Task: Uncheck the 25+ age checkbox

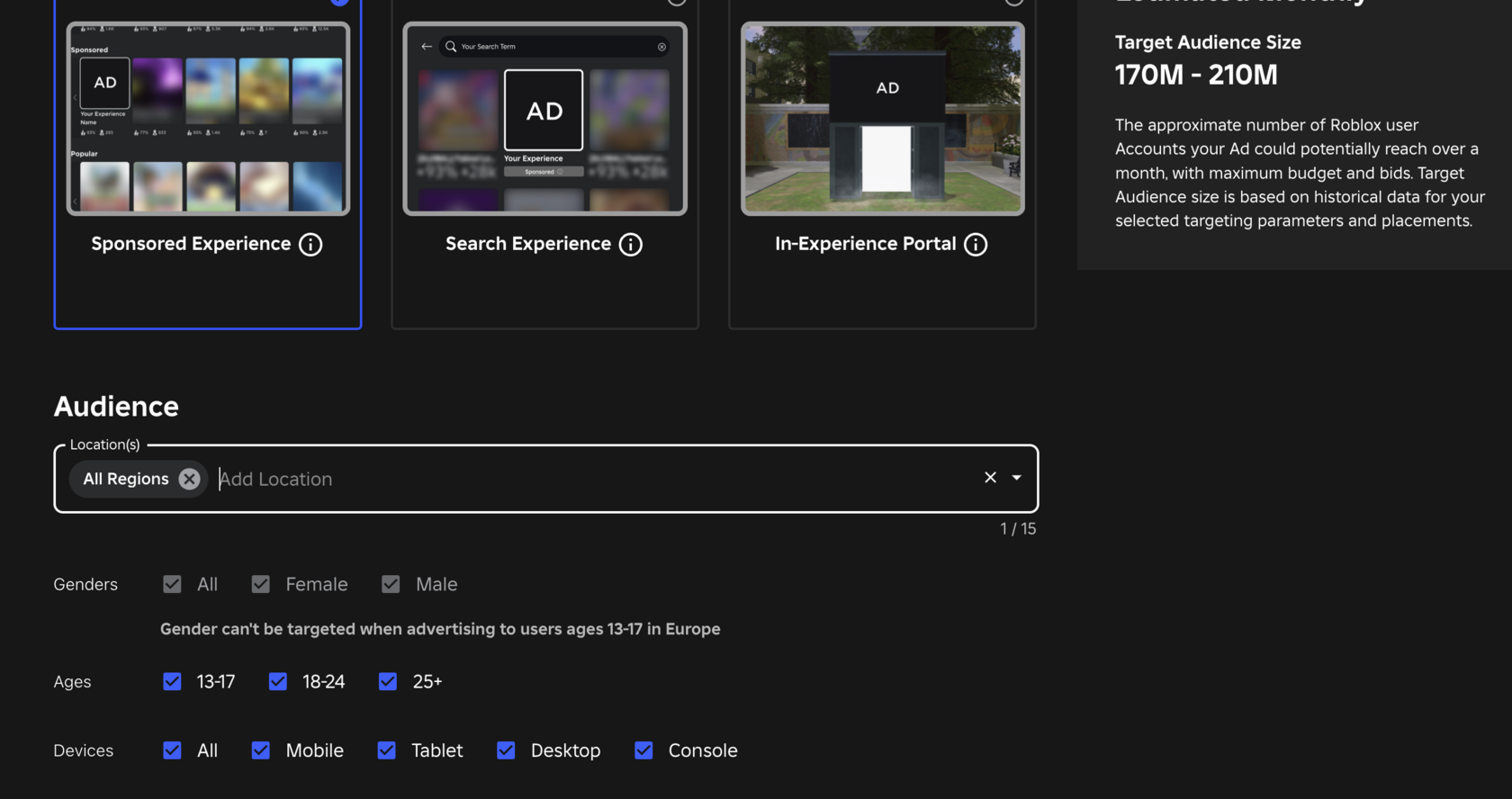Action: pyautogui.click(x=388, y=682)
